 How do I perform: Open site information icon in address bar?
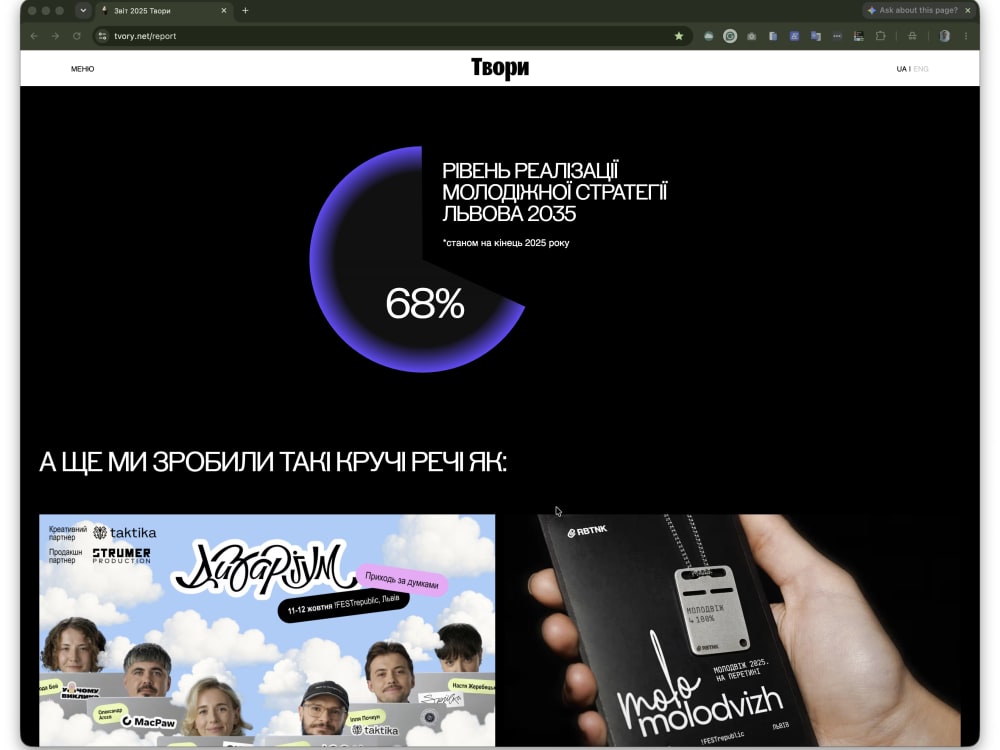click(102, 36)
